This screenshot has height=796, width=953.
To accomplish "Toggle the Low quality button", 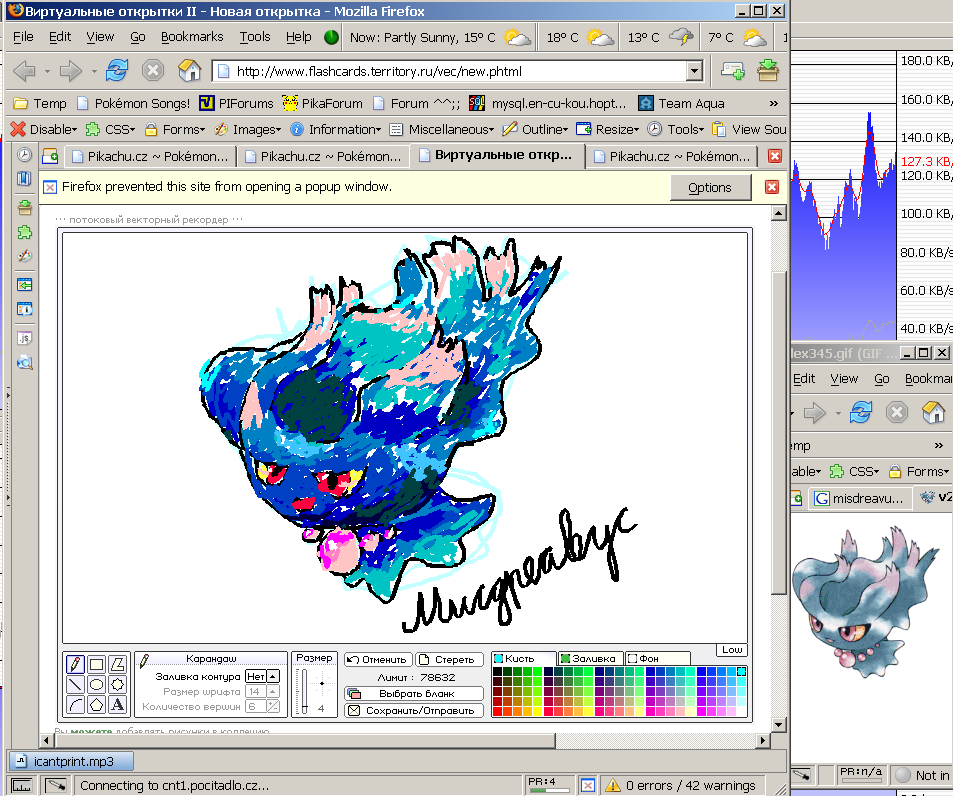I will tap(732, 650).
